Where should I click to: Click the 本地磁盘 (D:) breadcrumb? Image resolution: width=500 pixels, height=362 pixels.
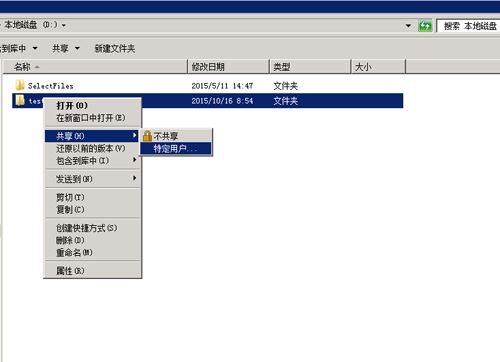click(31, 25)
